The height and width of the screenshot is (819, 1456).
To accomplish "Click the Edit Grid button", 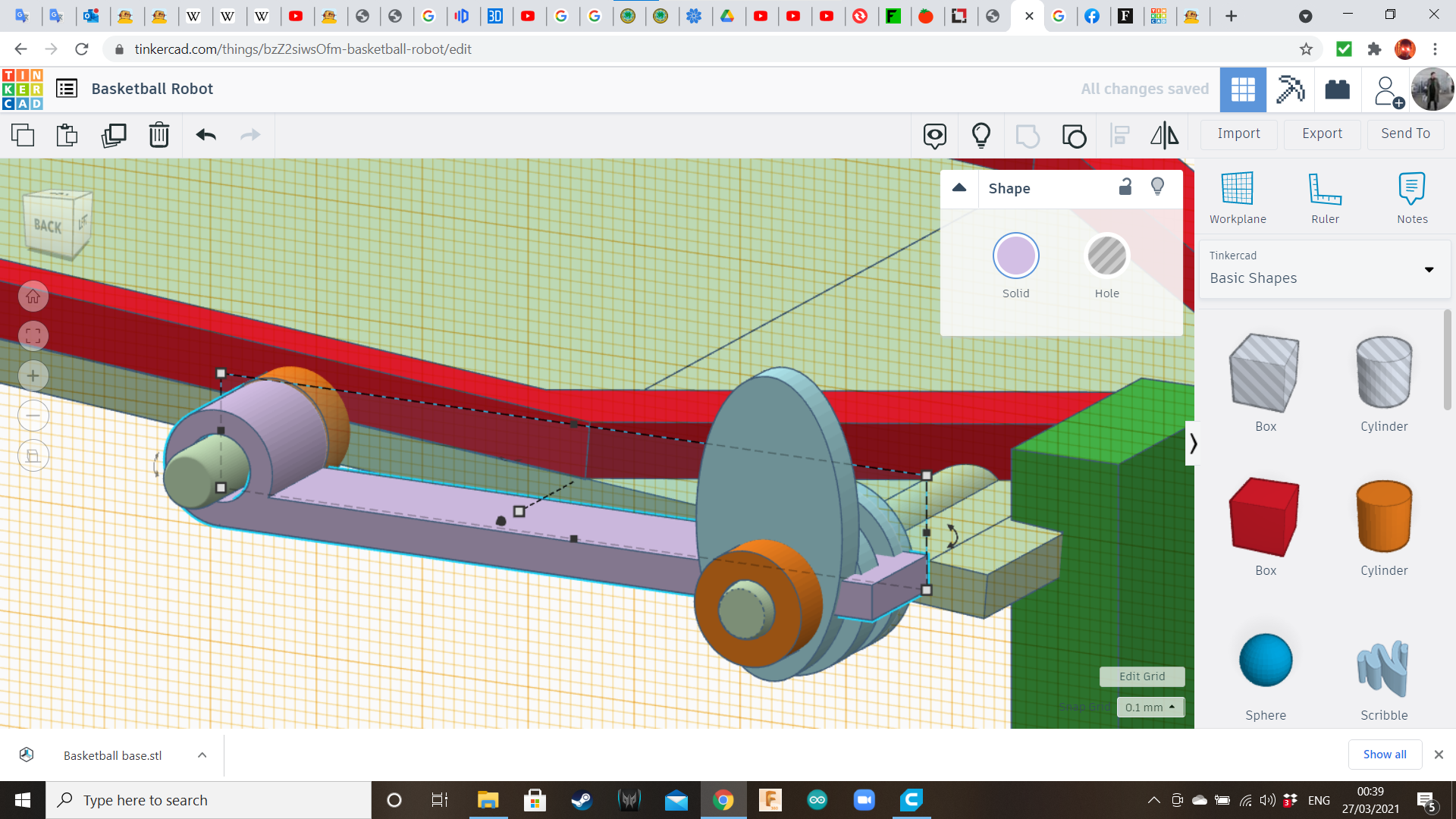I will (x=1141, y=676).
